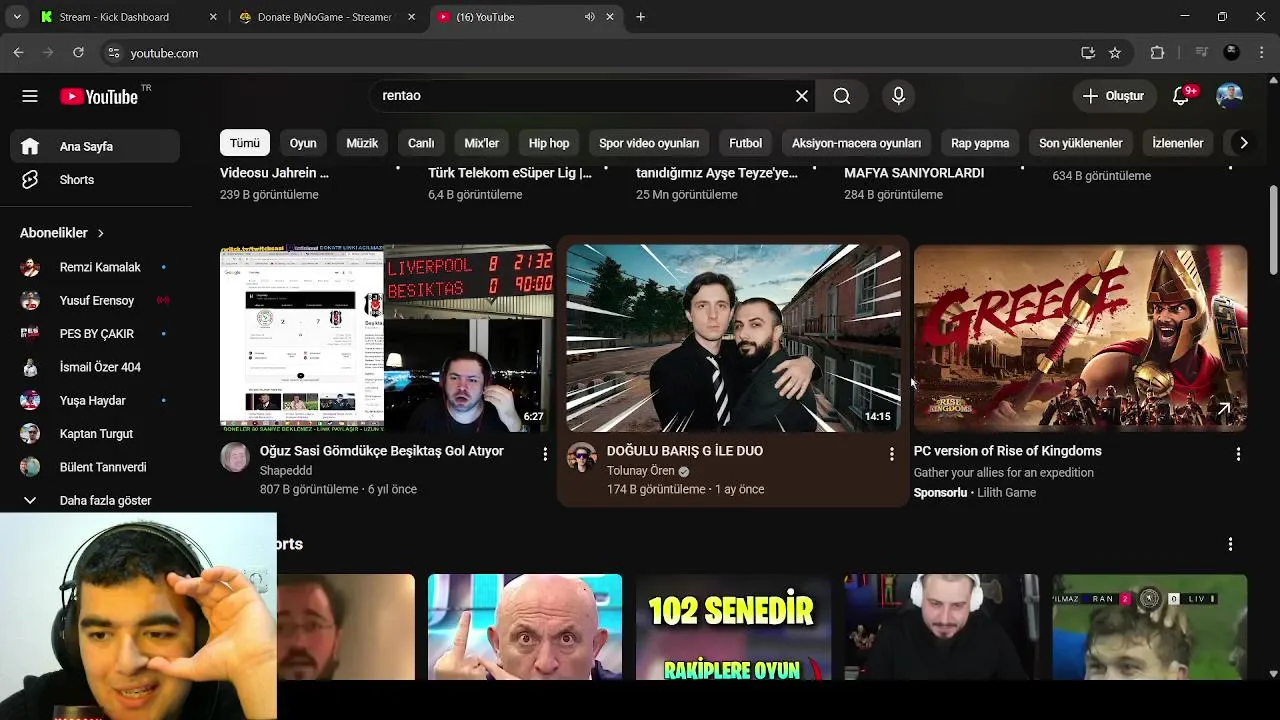
Task: Open Tolunay Ören channel avatar
Action: pos(582,457)
